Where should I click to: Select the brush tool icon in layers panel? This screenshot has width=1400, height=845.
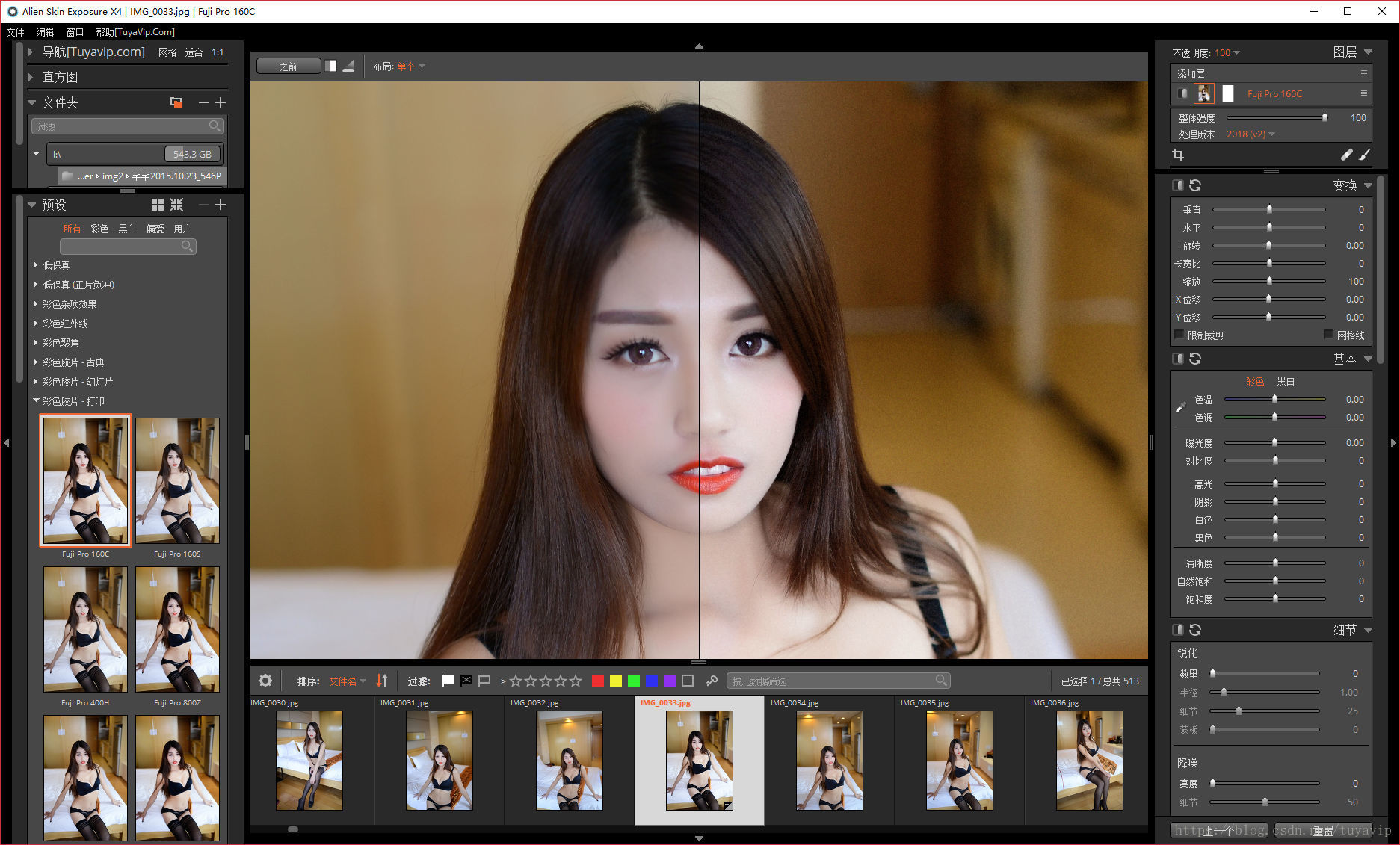coord(1364,155)
